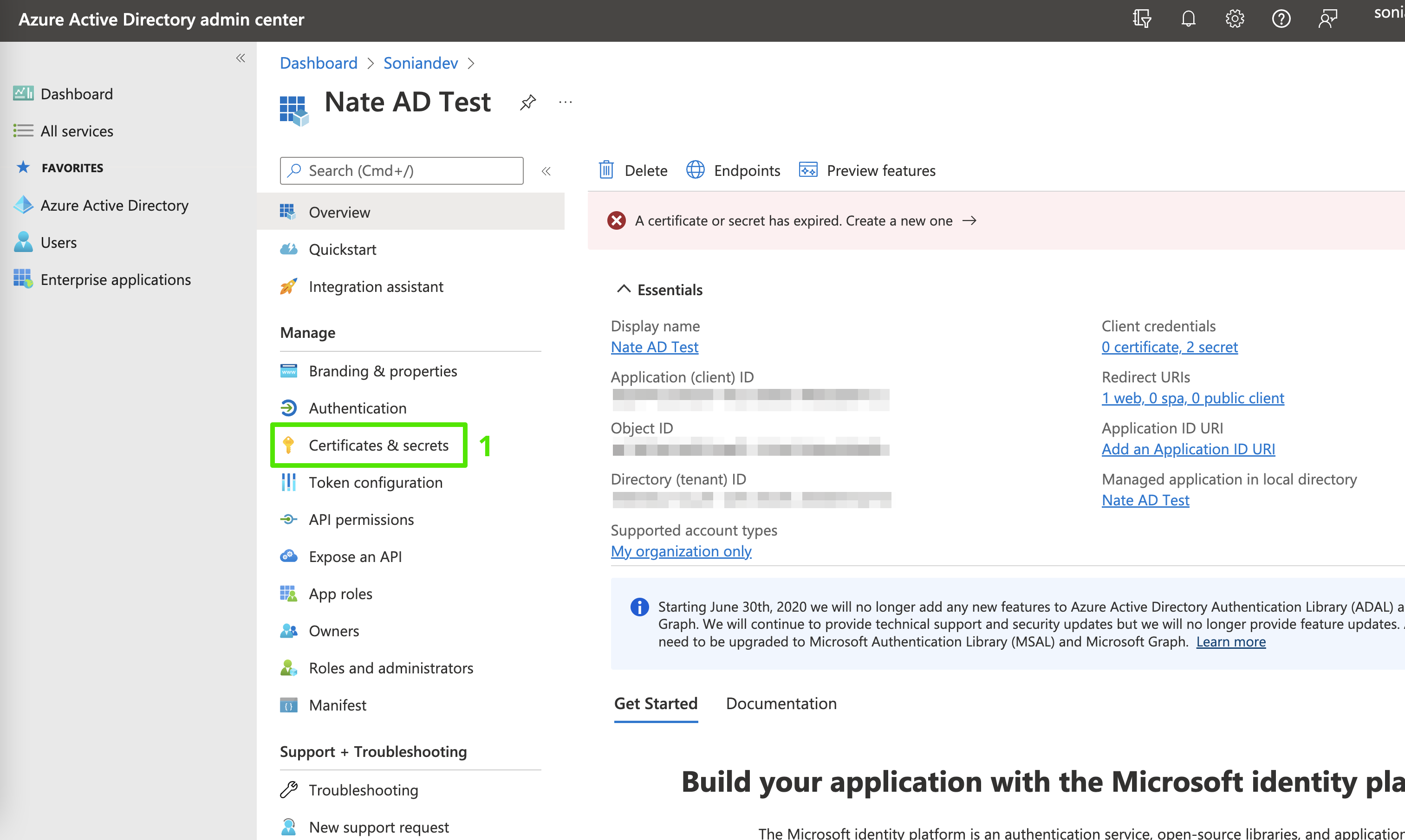Pin Nate AD Test to dashboard
The image size is (1405, 840).
click(x=528, y=103)
